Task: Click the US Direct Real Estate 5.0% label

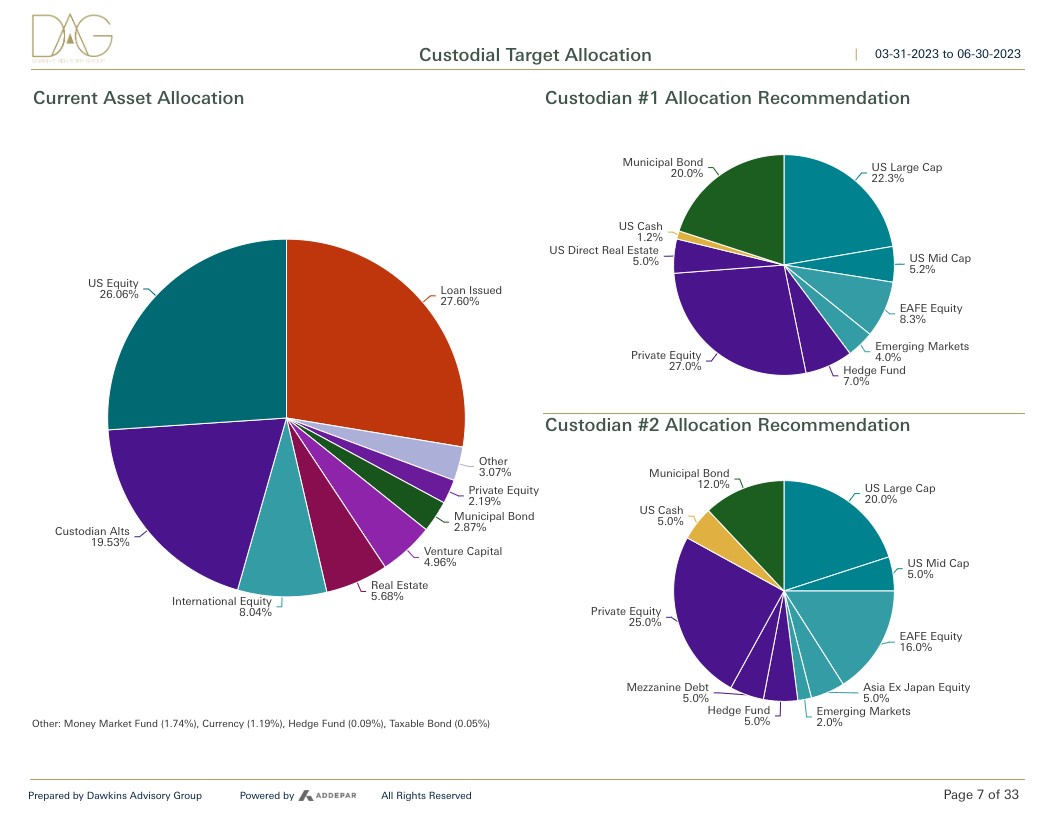Action: [x=603, y=255]
